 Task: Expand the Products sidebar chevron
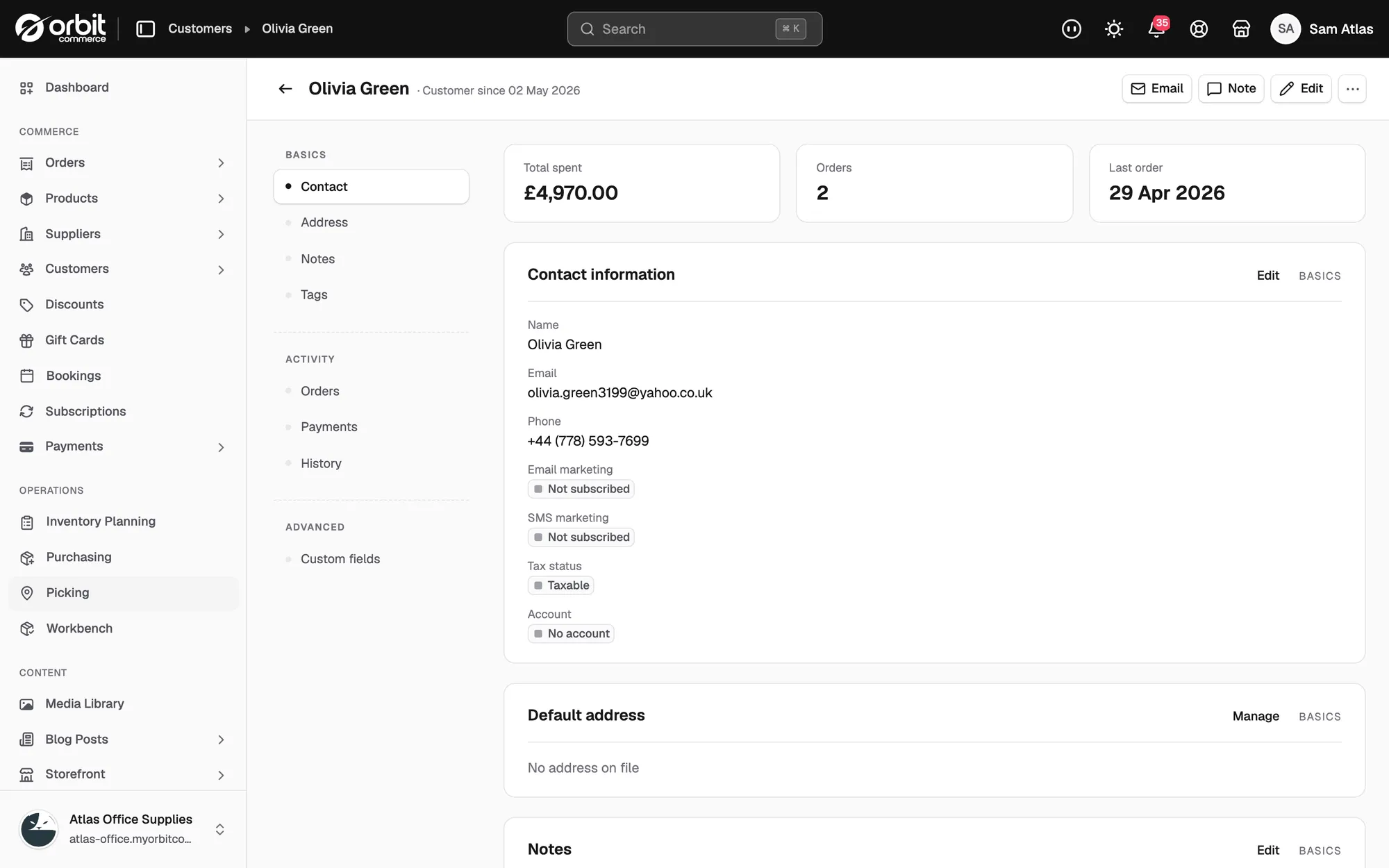(x=221, y=199)
